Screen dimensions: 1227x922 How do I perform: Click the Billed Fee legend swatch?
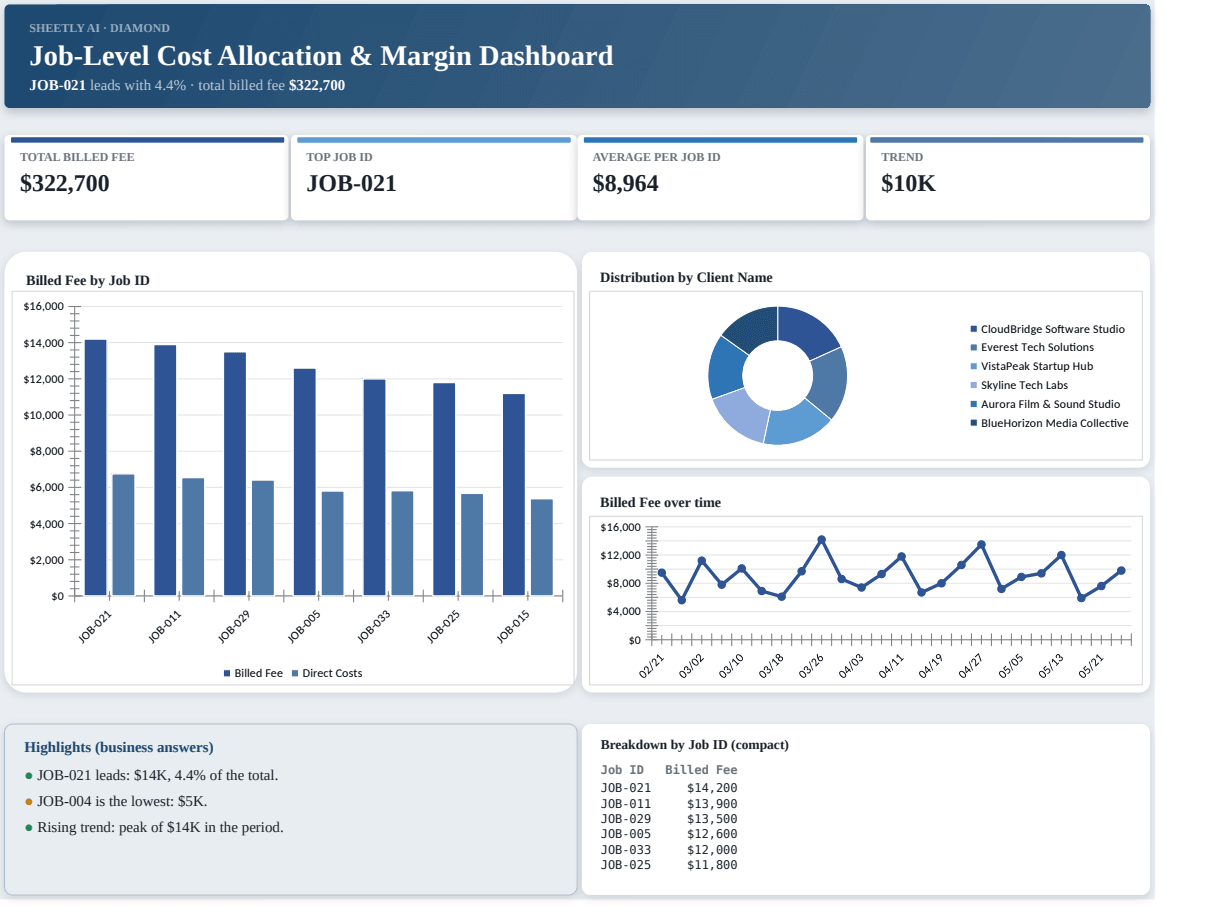227,673
